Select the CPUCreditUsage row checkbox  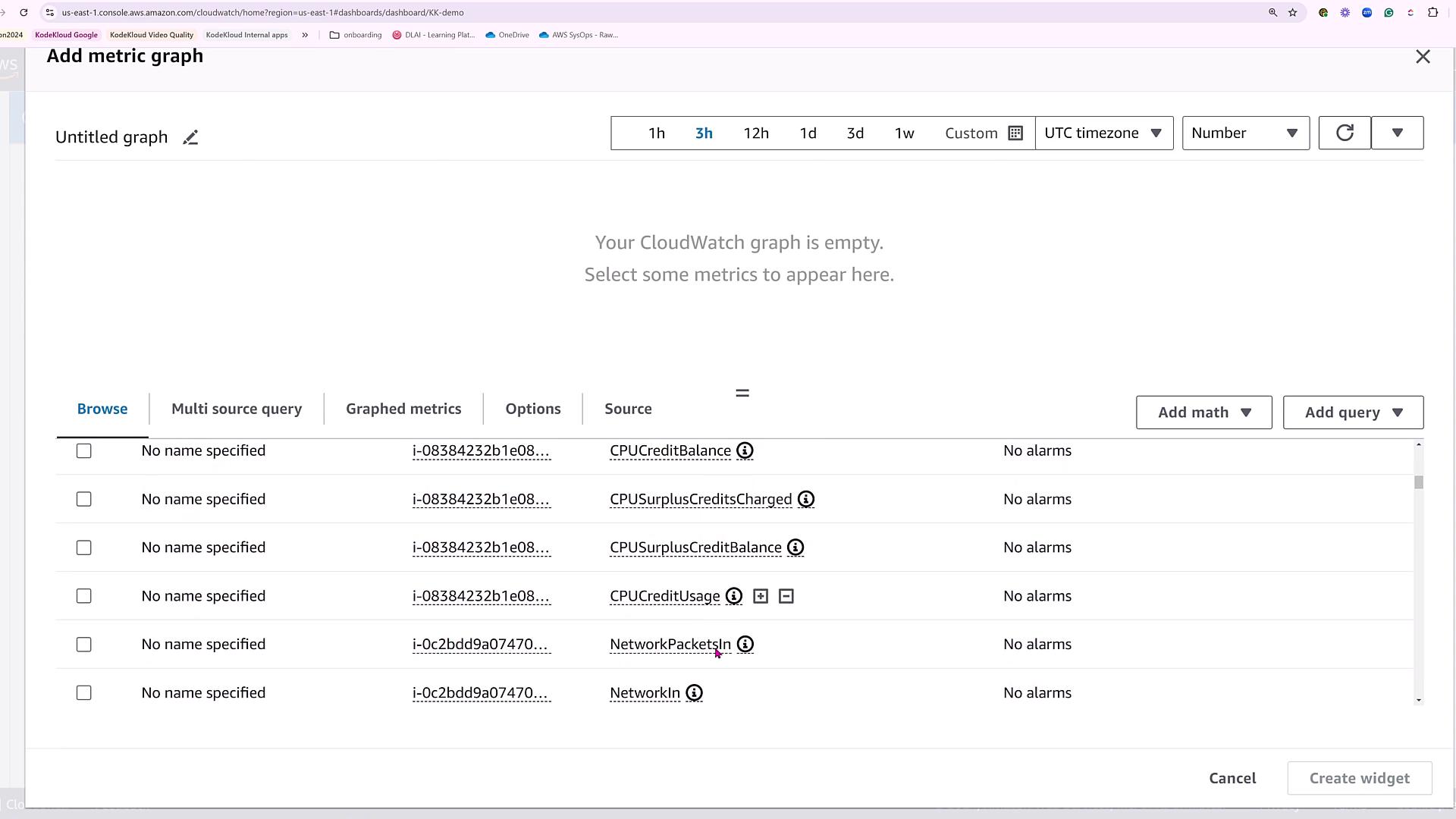(84, 597)
